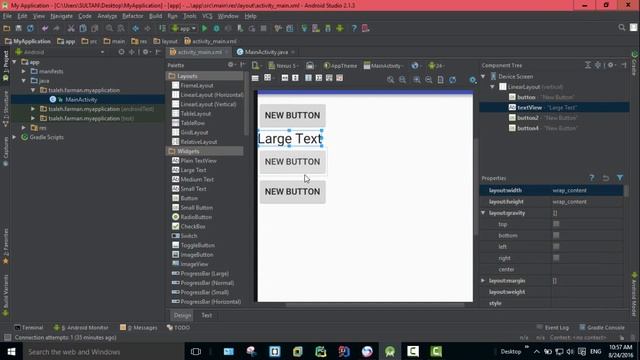The height and width of the screenshot is (360, 640).
Task: Open the Search Everywhere magnifier icon
Action: 622,27
